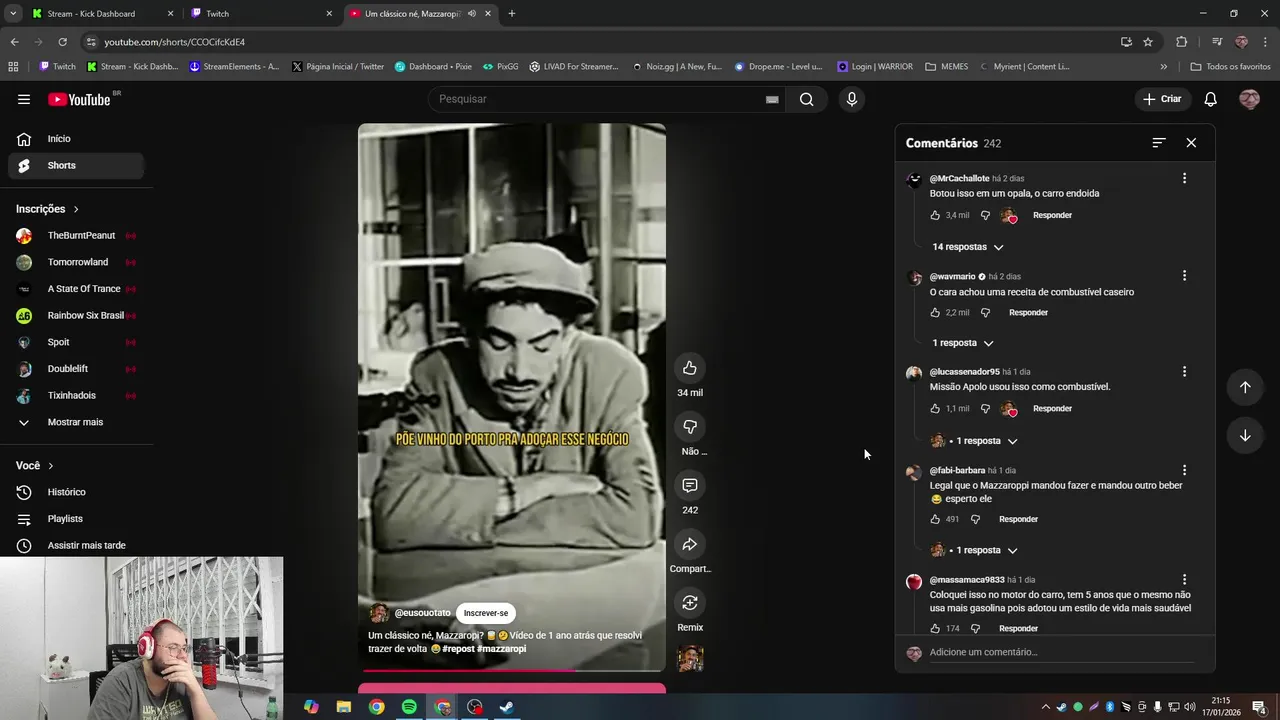
Task: Like @wavmario's comment with 2,2 mil
Action: click(935, 312)
